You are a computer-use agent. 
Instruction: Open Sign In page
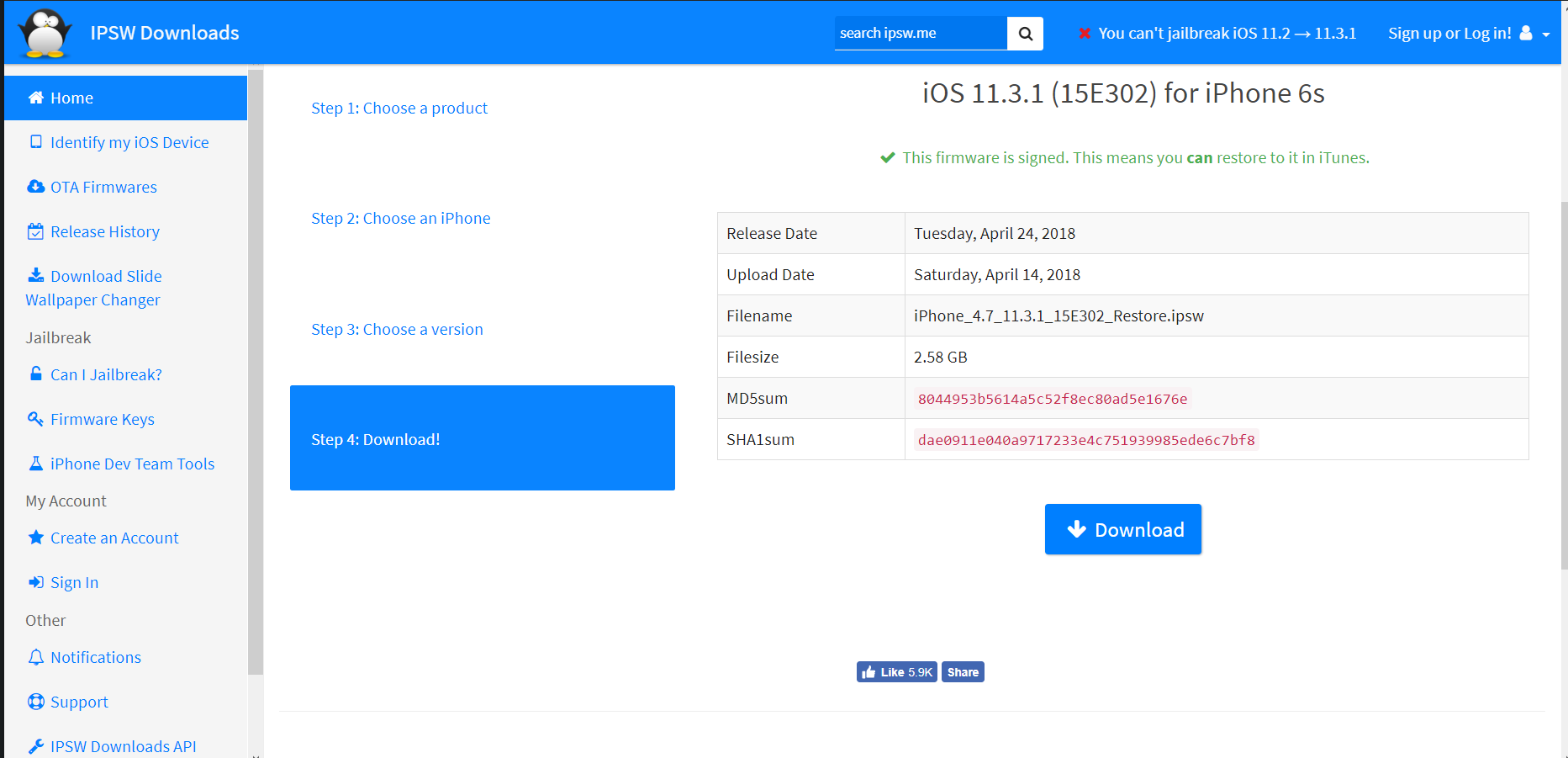(x=74, y=582)
